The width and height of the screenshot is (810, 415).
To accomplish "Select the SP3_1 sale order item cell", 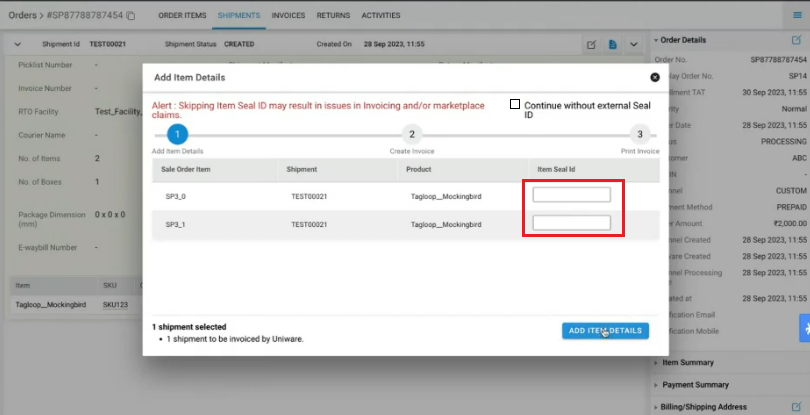I will coord(176,224).
